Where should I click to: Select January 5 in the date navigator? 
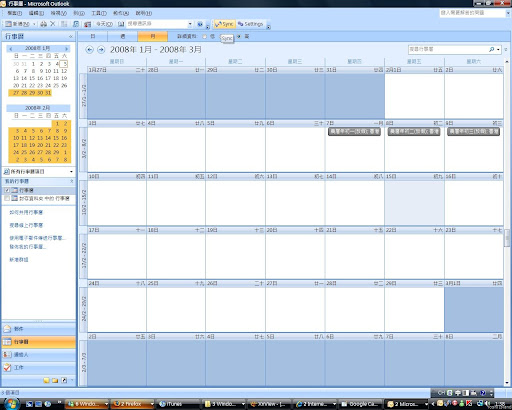tap(64, 64)
